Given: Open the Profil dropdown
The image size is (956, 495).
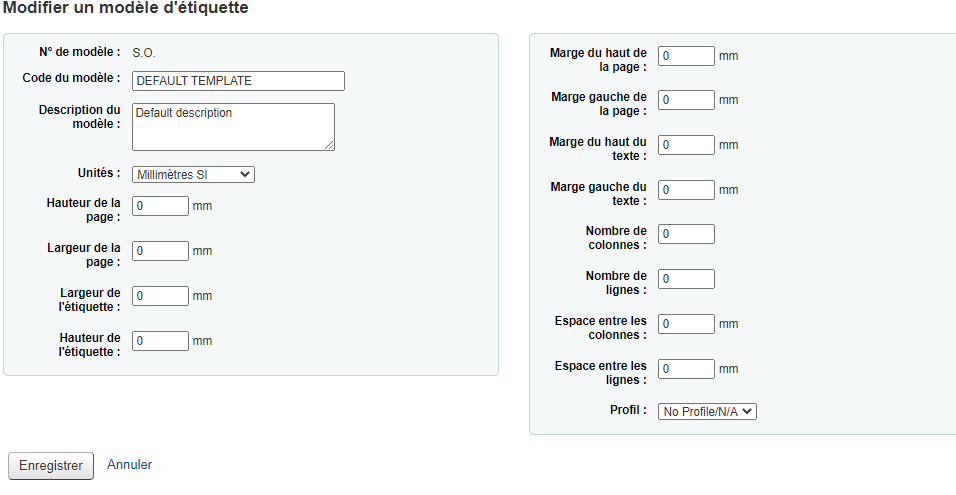Looking at the screenshot, I should (707, 412).
